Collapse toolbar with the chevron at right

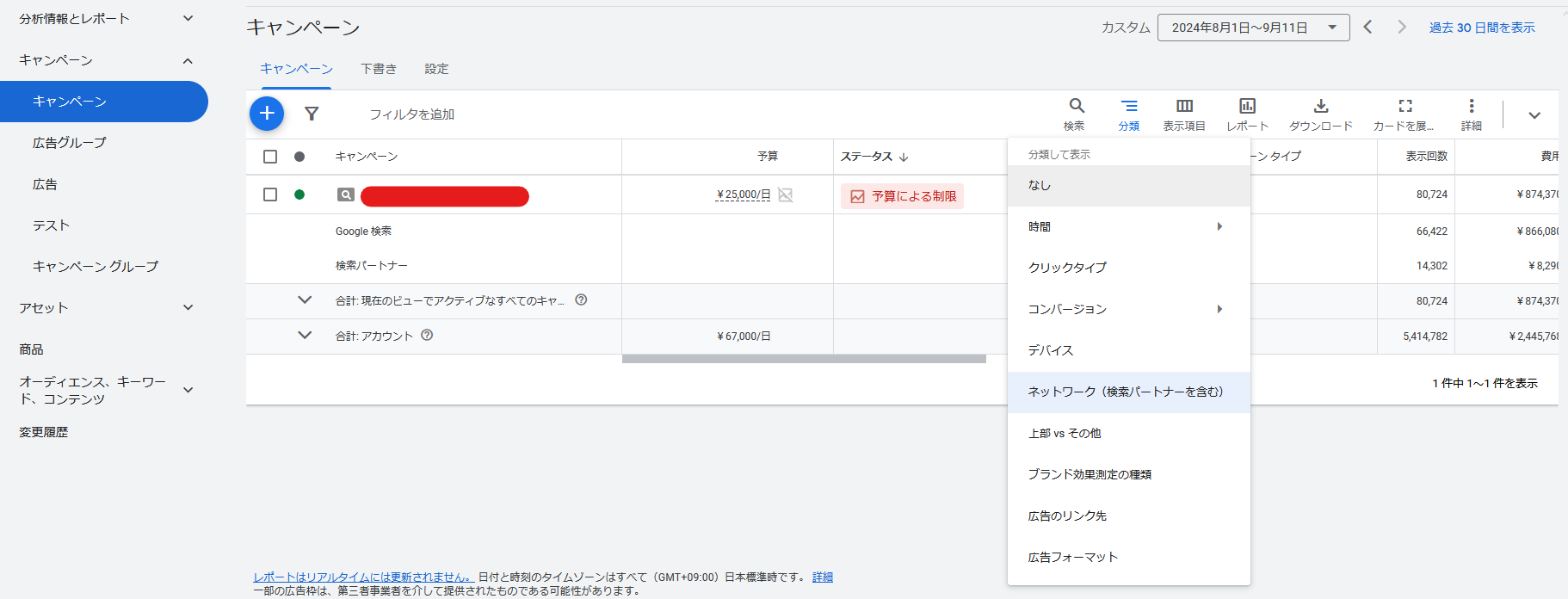(x=1534, y=114)
